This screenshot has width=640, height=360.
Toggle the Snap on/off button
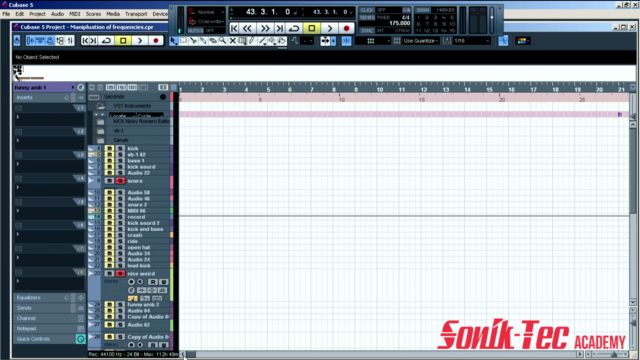347,41
